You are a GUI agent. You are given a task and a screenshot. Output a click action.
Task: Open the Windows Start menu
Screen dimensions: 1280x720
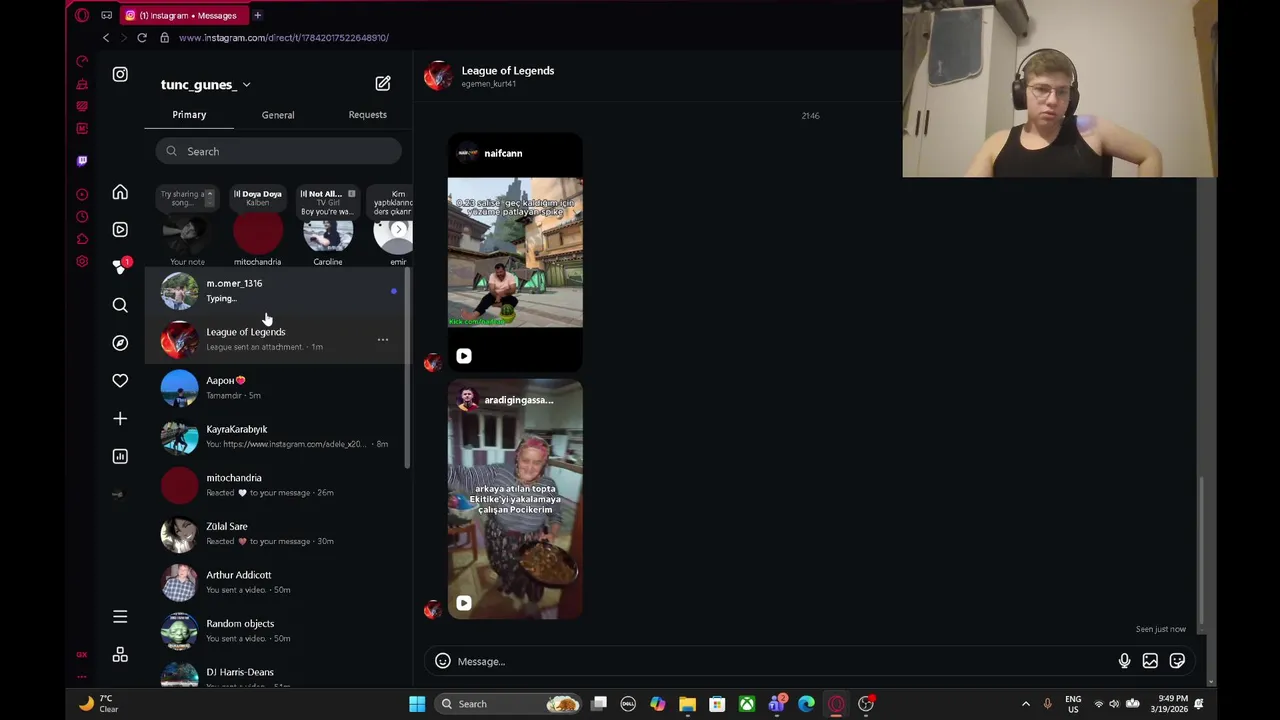pos(417,704)
